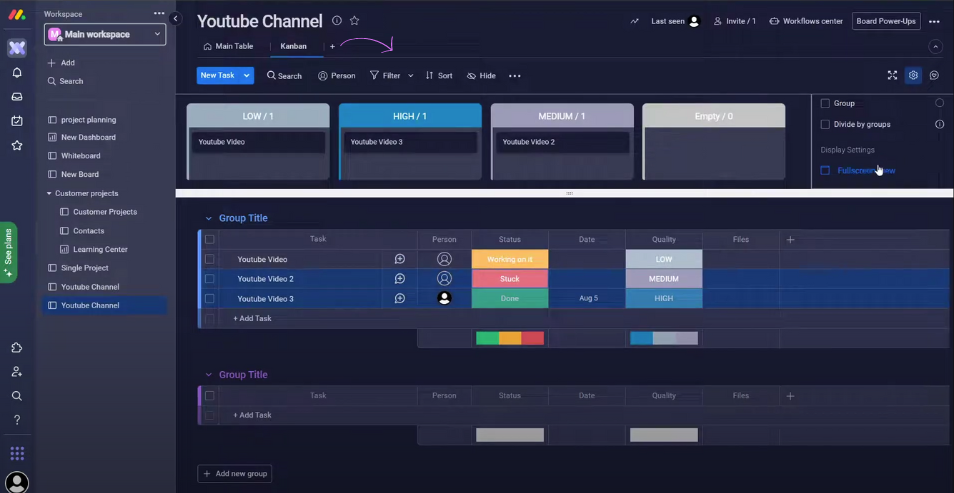The image size is (954, 493).
Task: Select the Group radio circle in settings panel
Action: [x=939, y=103]
